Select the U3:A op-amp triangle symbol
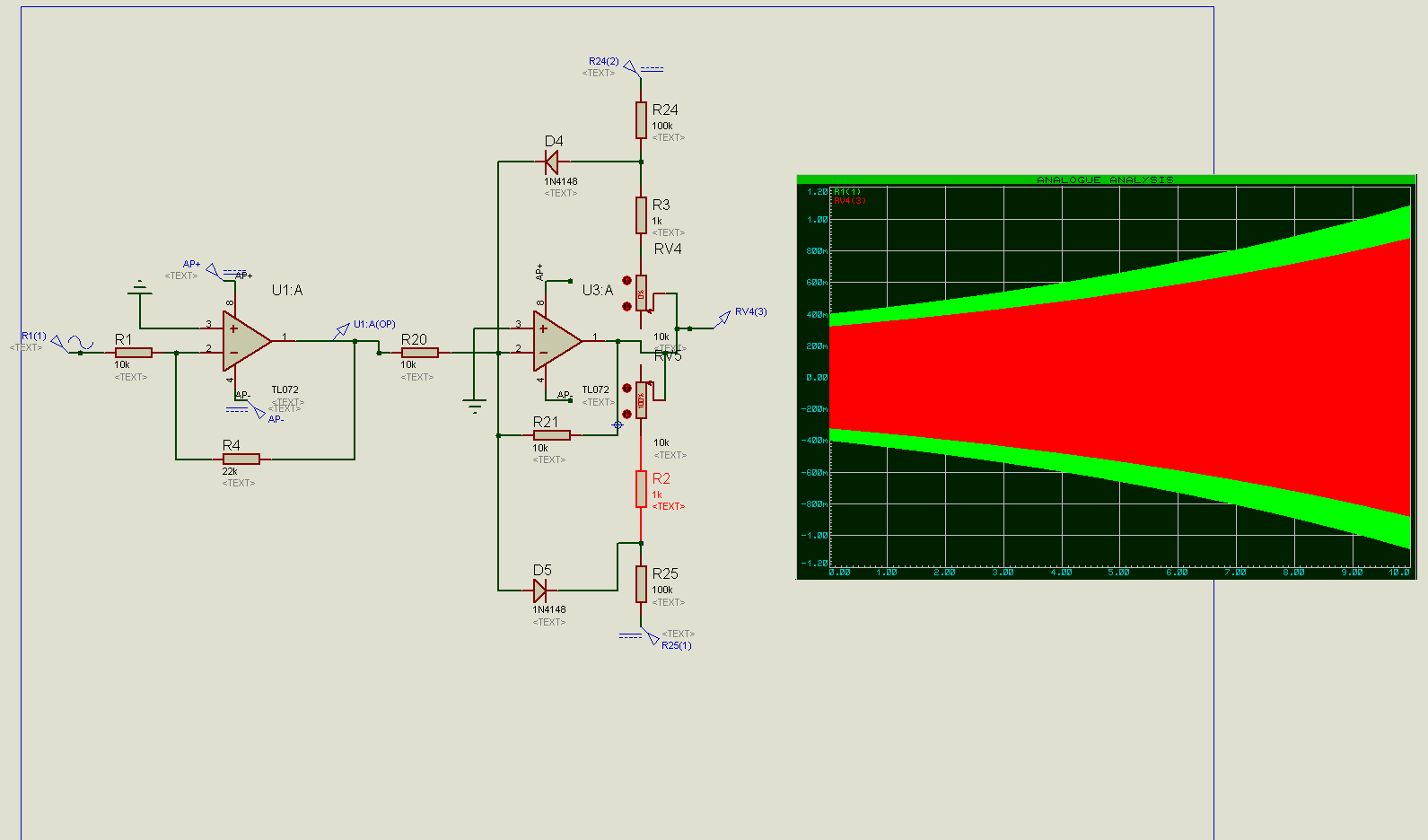Image resolution: width=1428 pixels, height=840 pixels. (x=556, y=341)
